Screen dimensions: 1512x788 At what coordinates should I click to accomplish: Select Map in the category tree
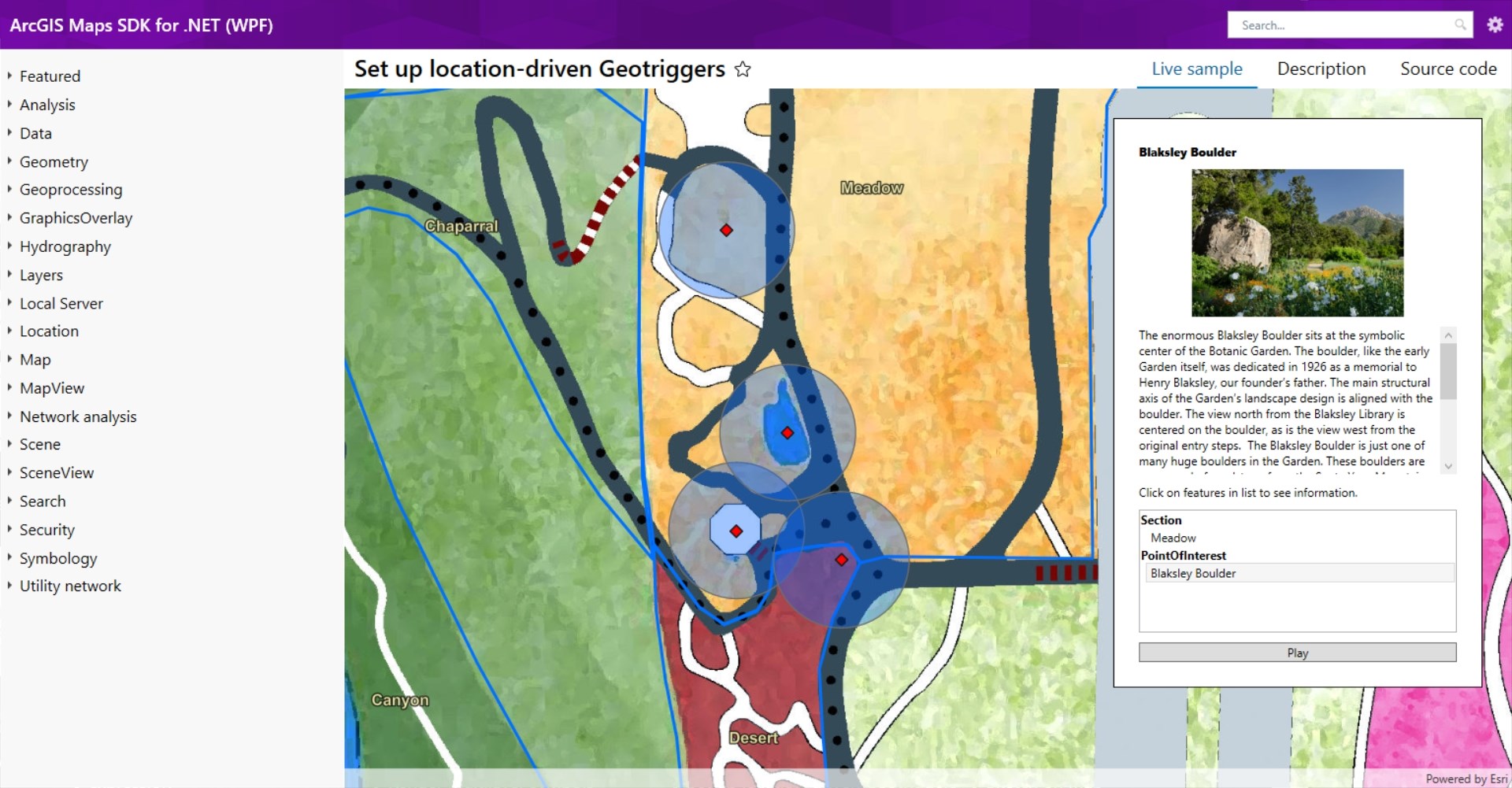click(x=35, y=360)
